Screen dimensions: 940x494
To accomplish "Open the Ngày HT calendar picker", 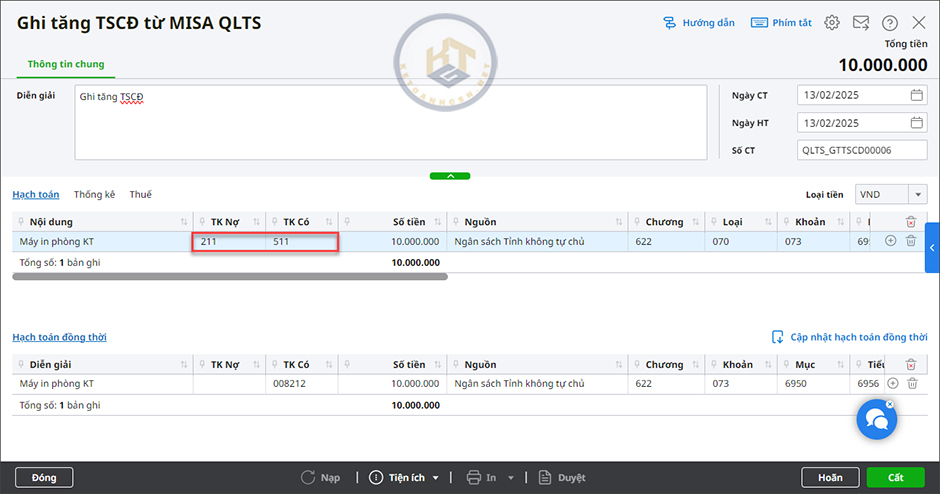I will [x=916, y=123].
